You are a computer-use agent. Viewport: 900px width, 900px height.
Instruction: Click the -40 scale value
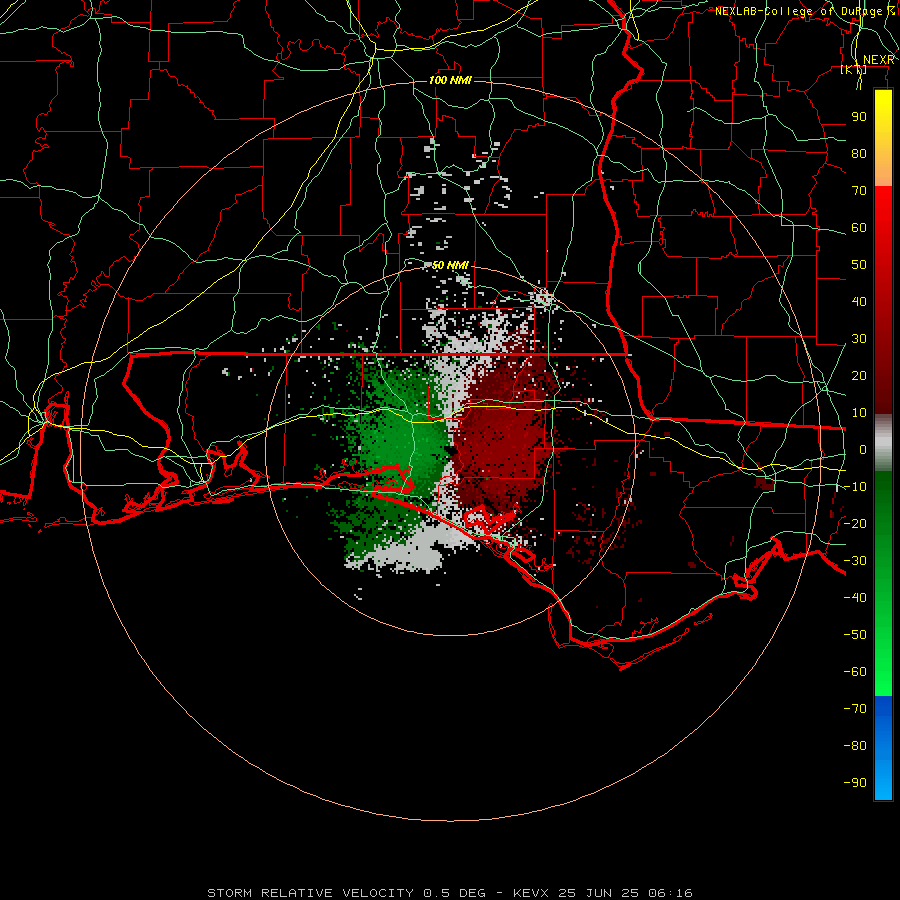[x=855, y=598]
